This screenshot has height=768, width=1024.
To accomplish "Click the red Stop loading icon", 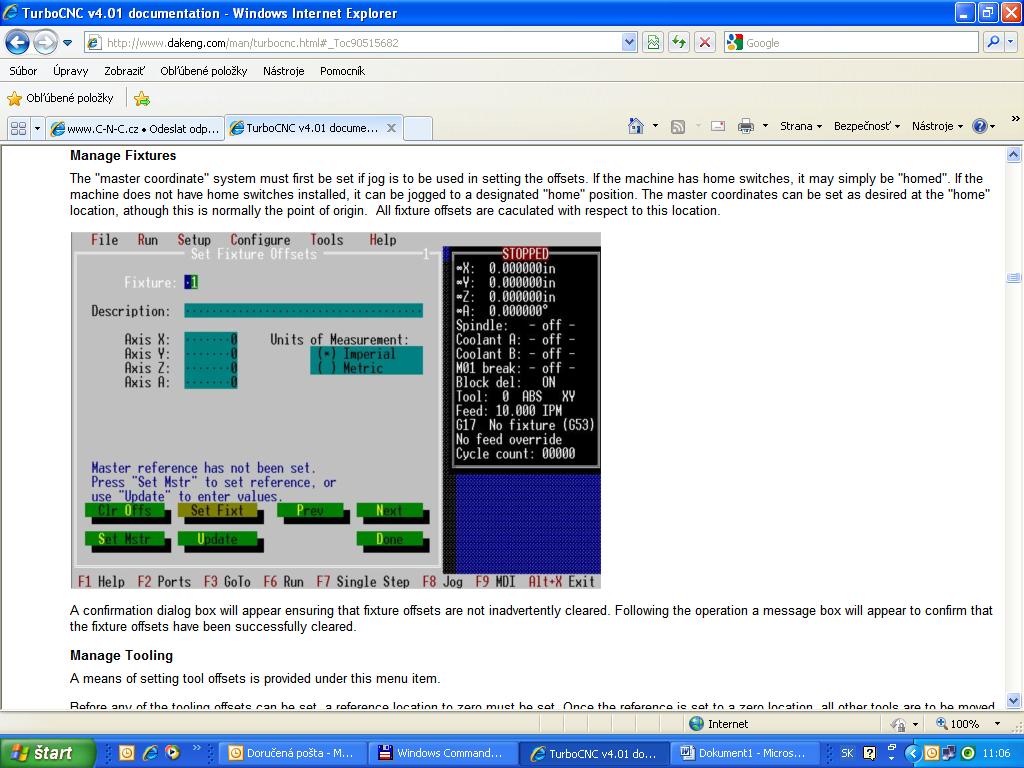I will pyautogui.click(x=705, y=43).
